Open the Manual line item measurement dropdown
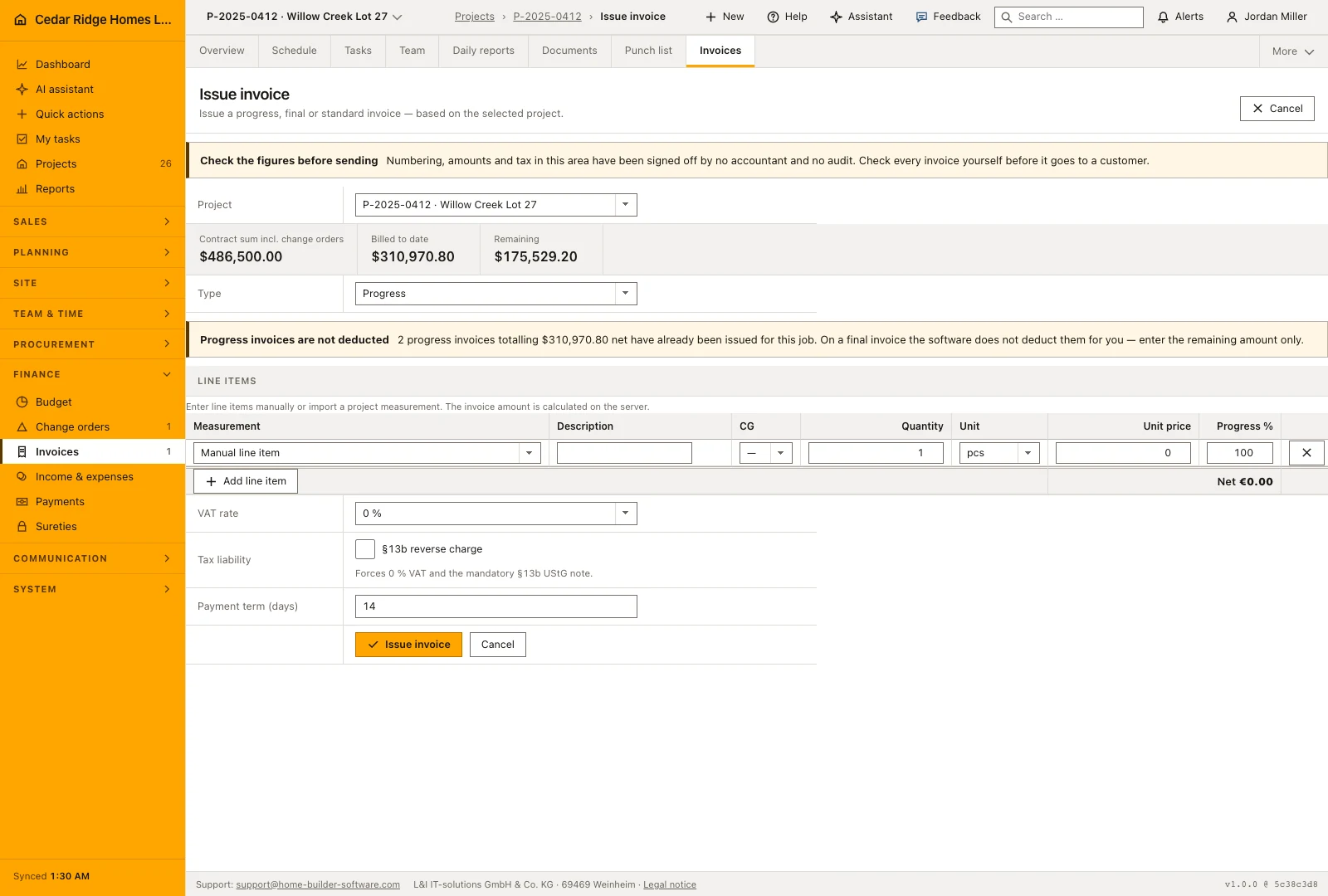This screenshot has height=896, width=1328. coord(367,453)
